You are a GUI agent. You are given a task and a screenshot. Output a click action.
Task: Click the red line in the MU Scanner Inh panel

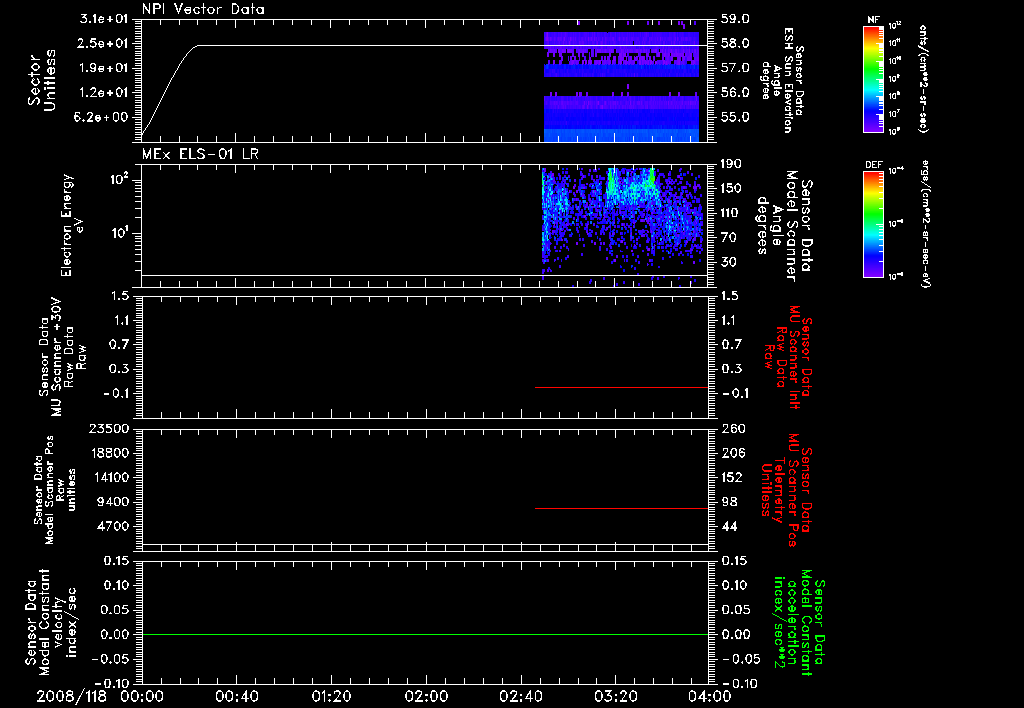pos(622,387)
